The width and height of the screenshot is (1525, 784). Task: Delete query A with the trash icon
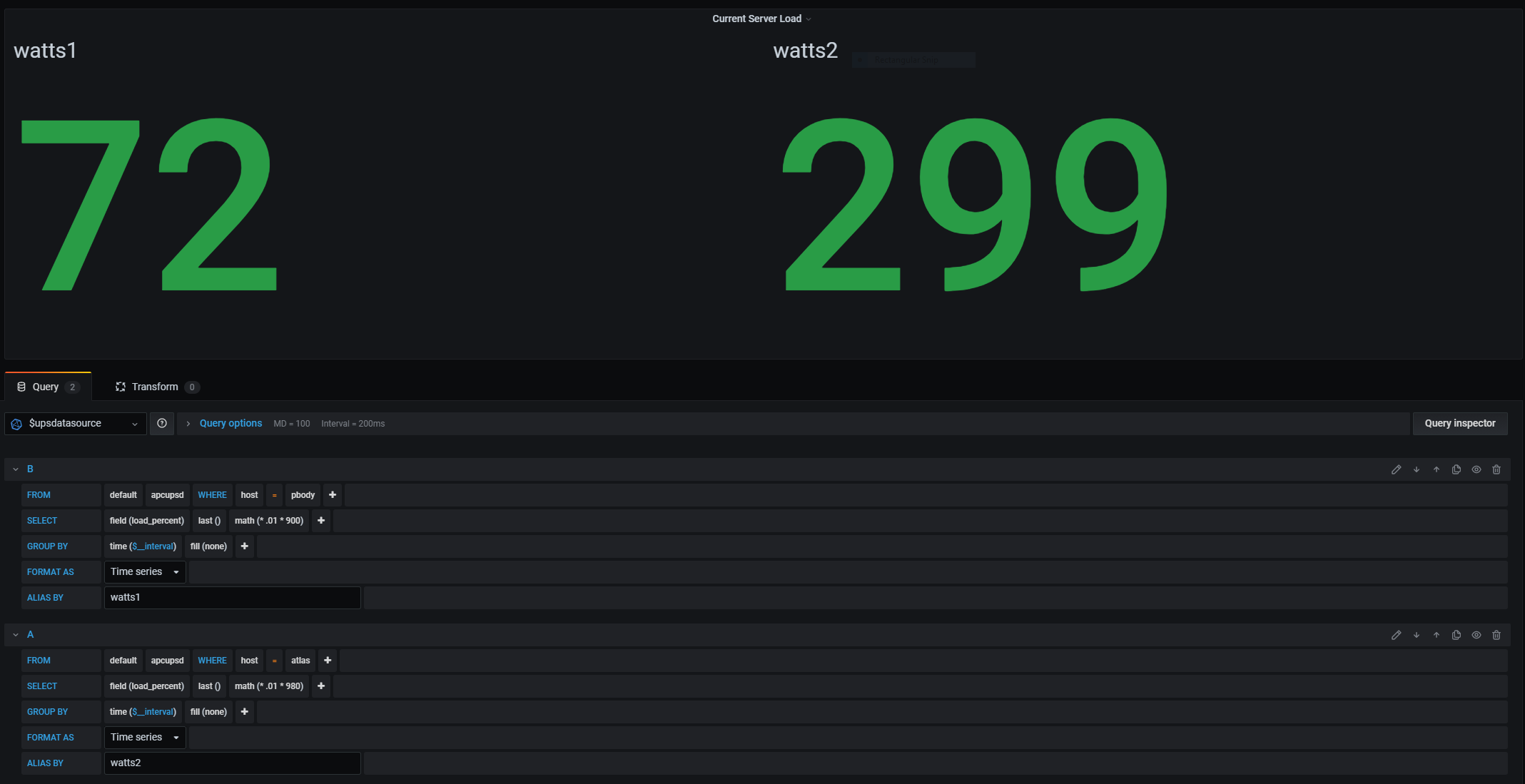click(1496, 635)
